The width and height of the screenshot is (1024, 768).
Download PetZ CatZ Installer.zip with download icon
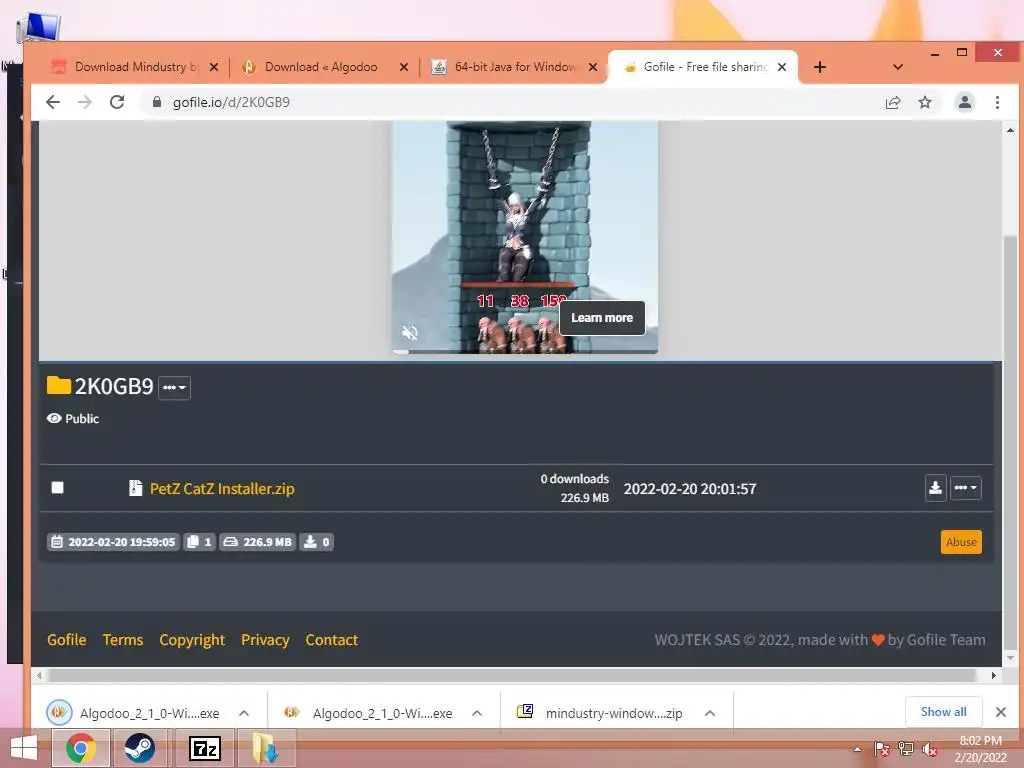pyautogui.click(x=935, y=488)
